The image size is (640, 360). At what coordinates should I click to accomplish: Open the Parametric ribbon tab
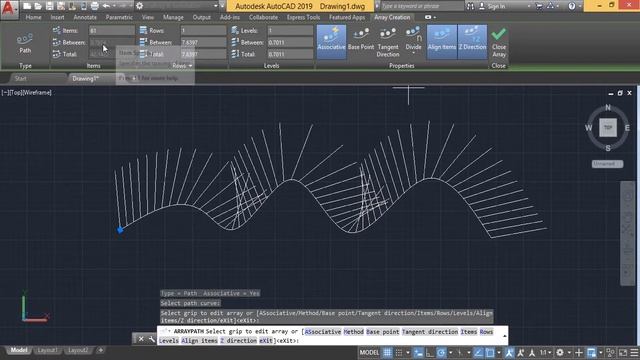[x=119, y=17]
